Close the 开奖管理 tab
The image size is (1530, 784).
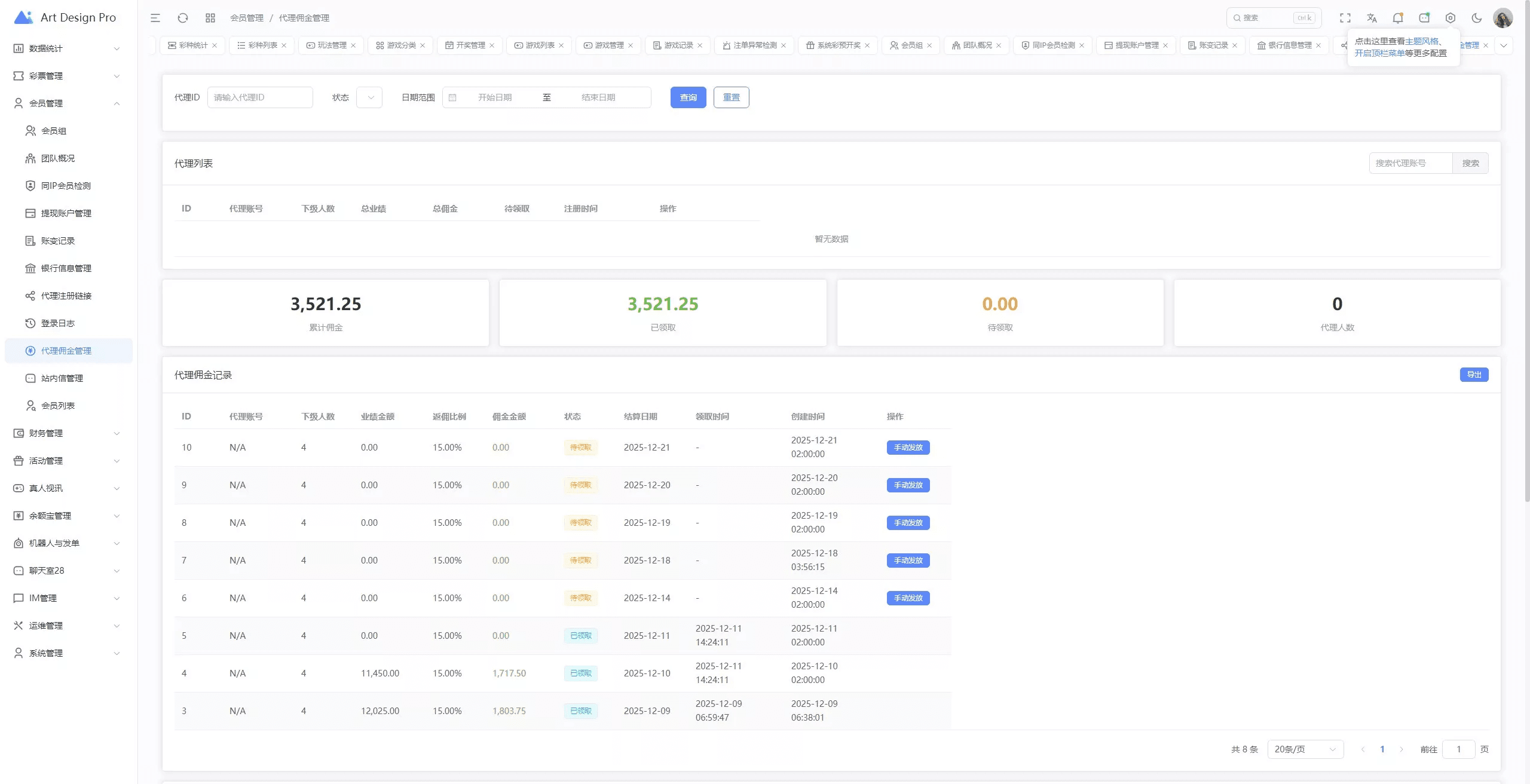point(492,45)
